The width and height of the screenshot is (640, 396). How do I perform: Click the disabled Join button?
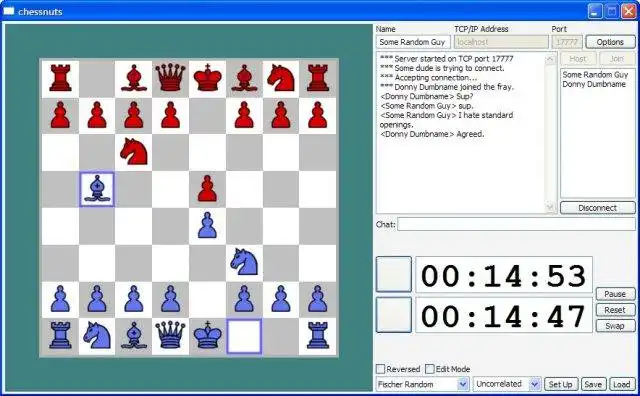pos(617,59)
